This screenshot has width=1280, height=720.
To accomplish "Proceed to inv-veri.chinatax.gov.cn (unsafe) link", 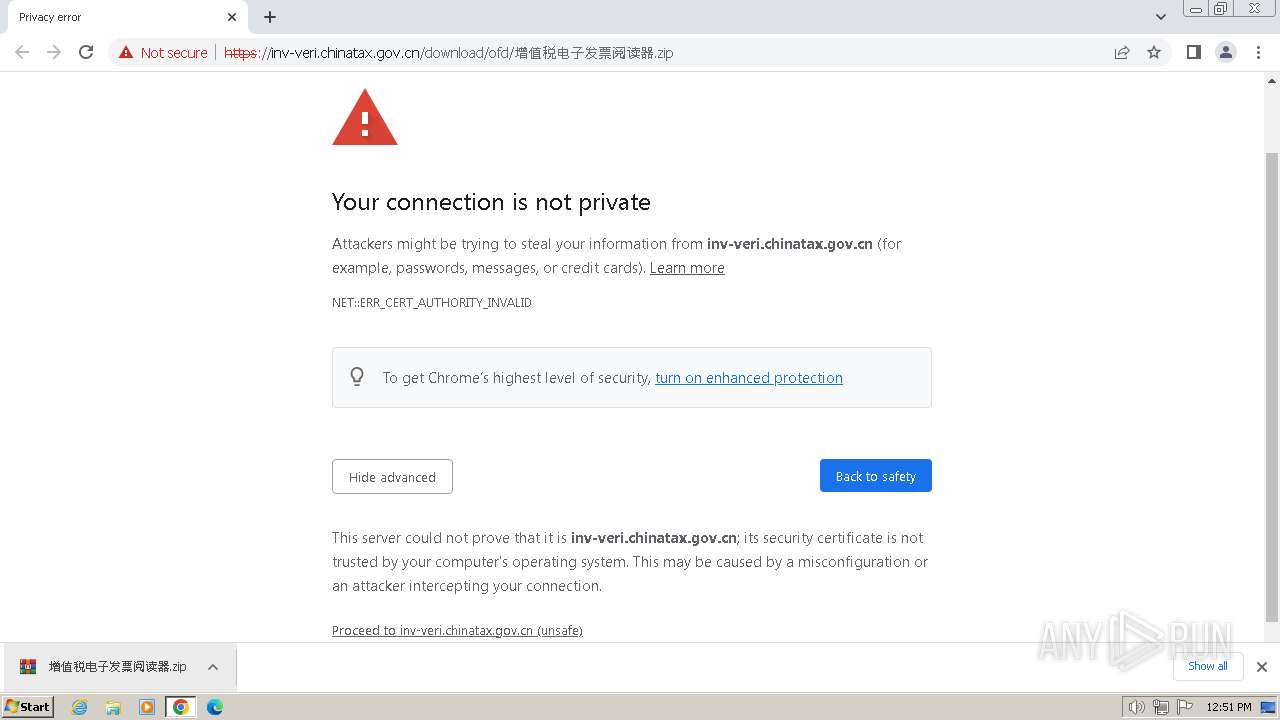I will tap(457, 631).
